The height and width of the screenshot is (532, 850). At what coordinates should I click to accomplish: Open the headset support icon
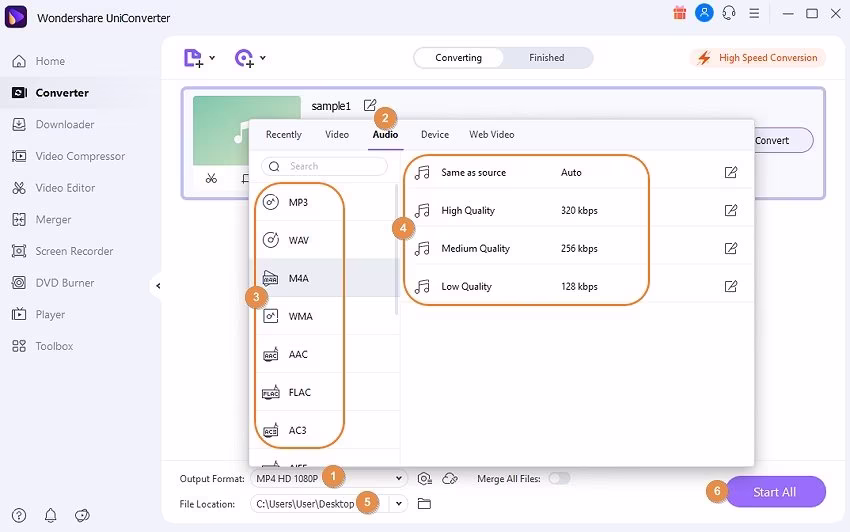729,13
